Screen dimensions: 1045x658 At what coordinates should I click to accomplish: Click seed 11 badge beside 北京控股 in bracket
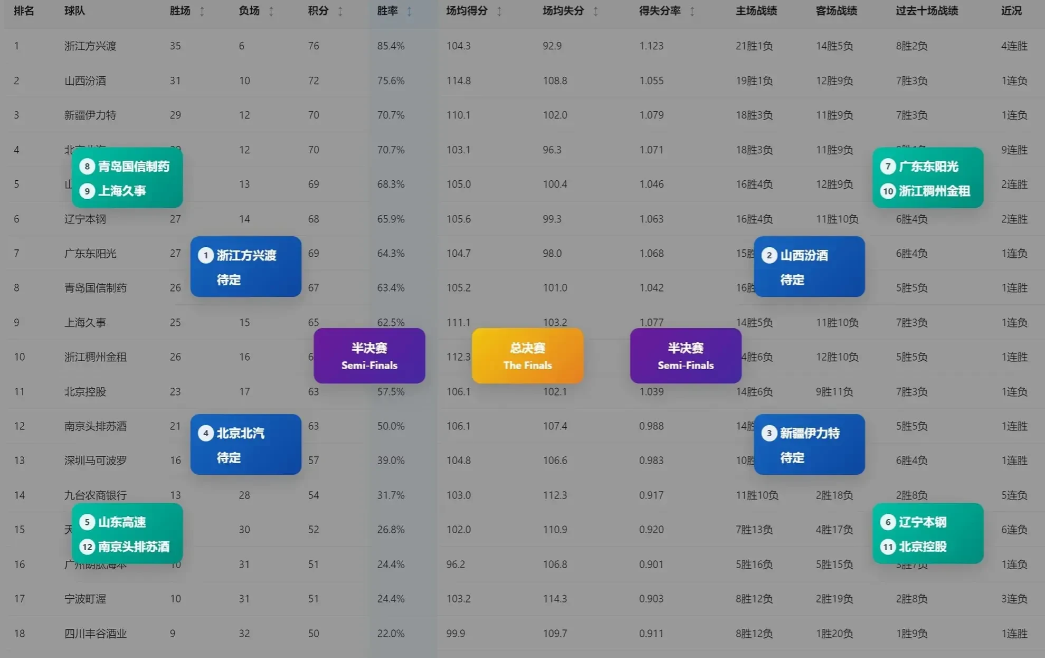888,547
